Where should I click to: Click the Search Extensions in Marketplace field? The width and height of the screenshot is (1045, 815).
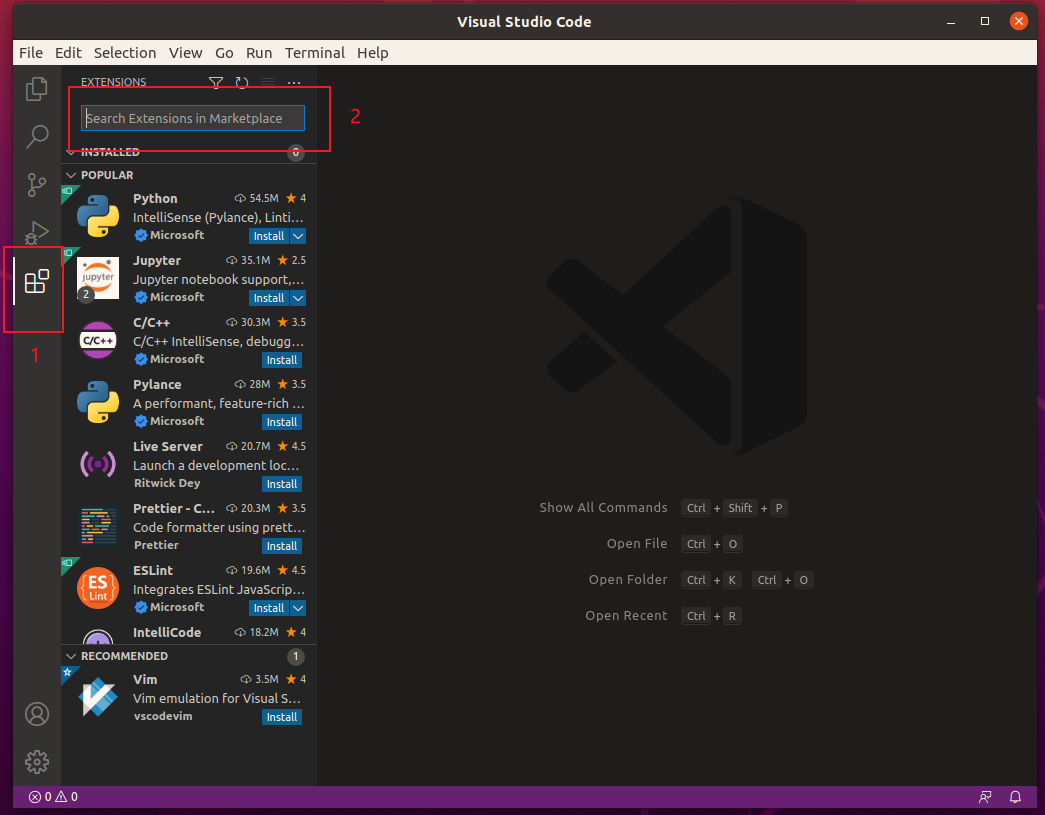coord(192,117)
